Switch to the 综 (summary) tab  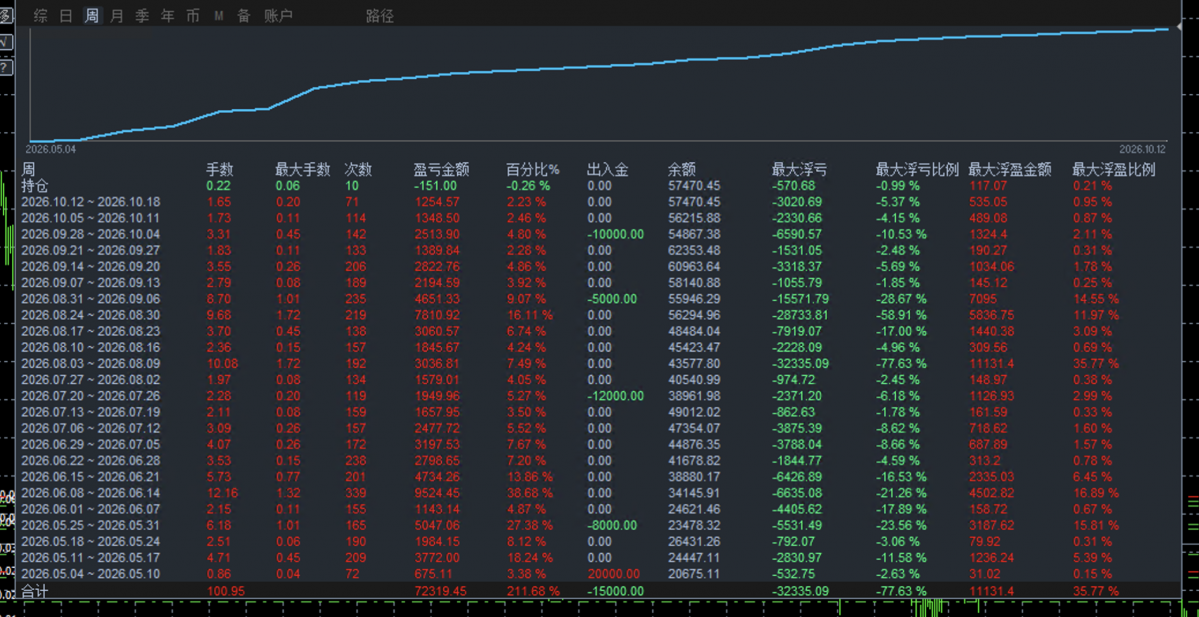[x=41, y=15]
